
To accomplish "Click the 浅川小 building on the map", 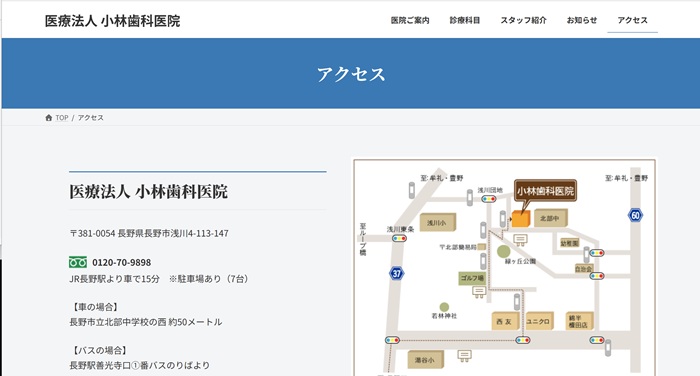I will click(438, 222).
